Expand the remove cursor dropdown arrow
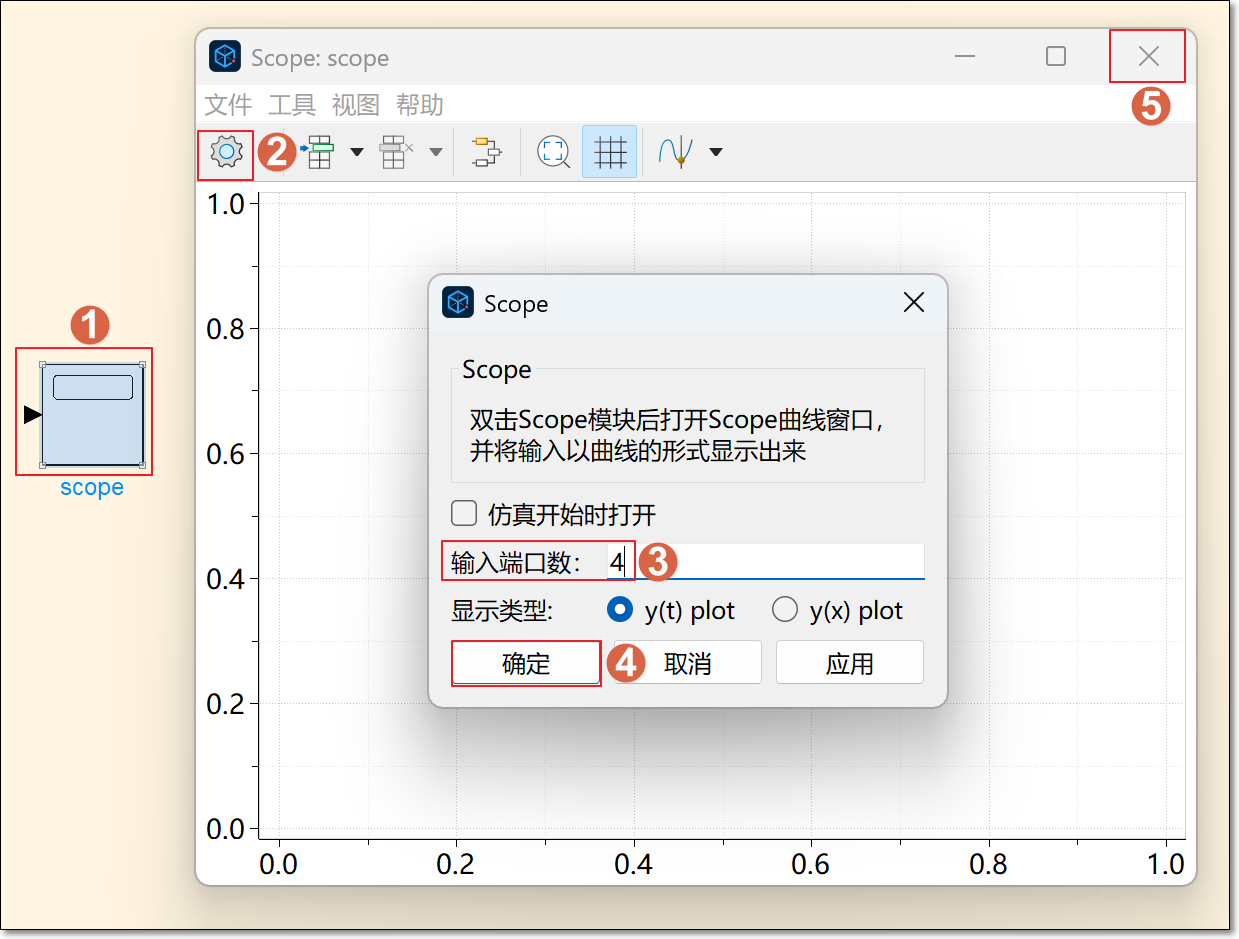Viewport: 1239px width, 939px height. coord(436,153)
